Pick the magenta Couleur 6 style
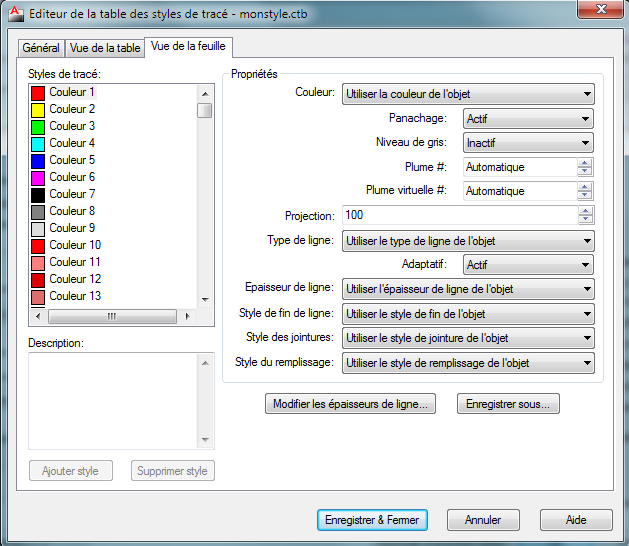 pos(72,177)
